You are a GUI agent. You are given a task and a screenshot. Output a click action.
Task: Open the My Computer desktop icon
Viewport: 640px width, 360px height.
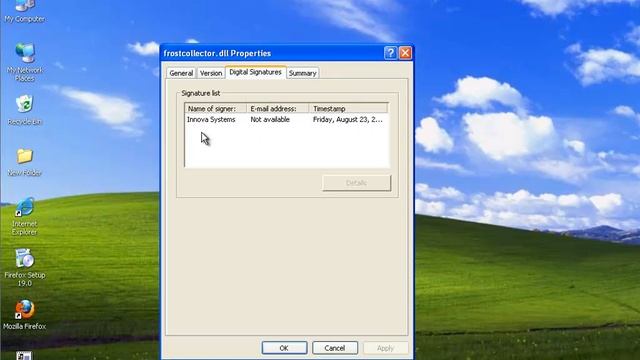tap(24, 11)
